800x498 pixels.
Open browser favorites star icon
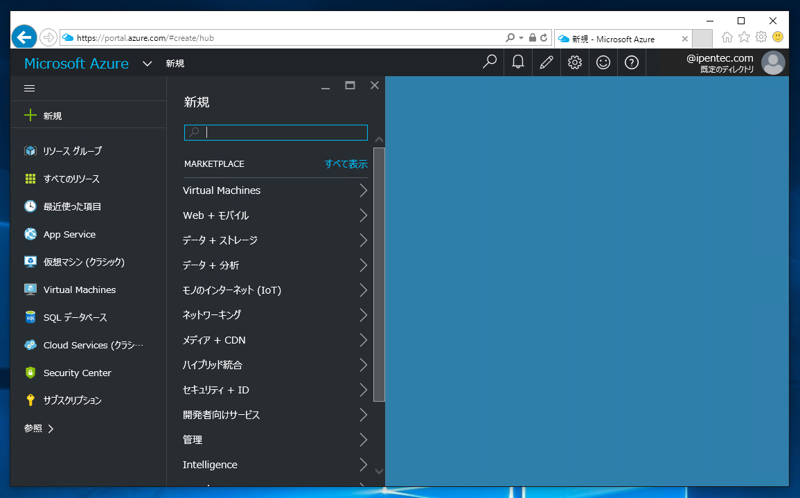[744, 37]
